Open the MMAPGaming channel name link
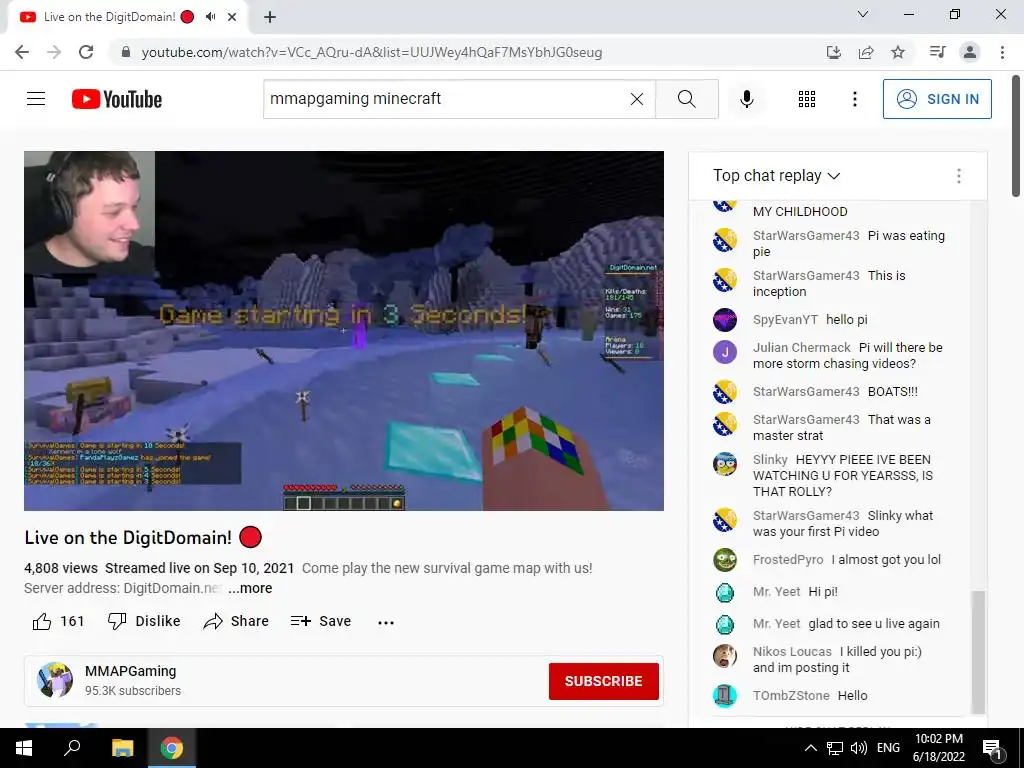This screenshot has width=1024, height=768. (x=131, y=671)
